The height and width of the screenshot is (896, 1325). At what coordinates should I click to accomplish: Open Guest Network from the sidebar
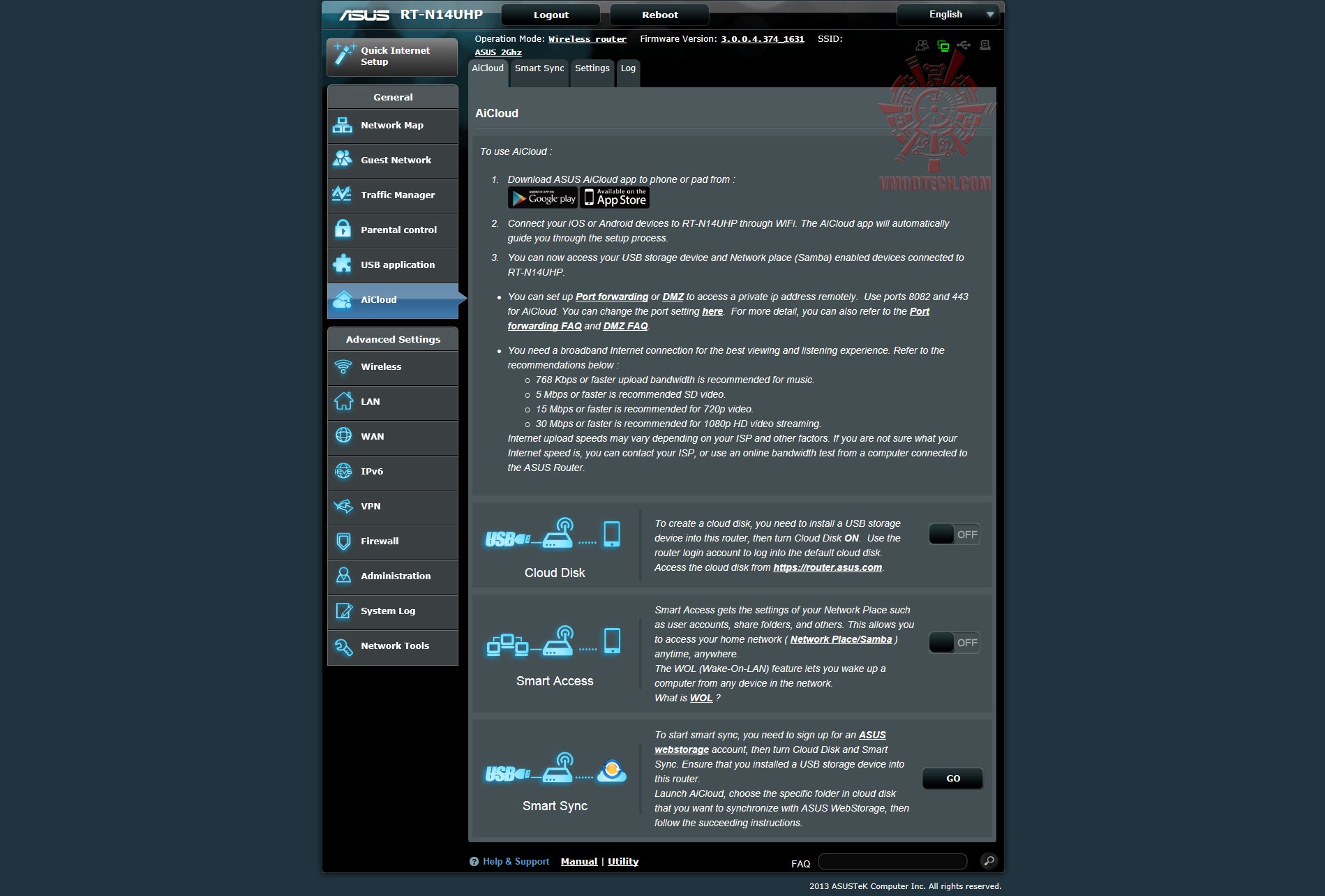(393, 160)
